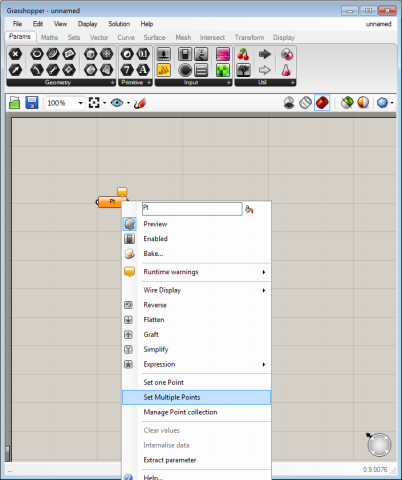Switch to shaded red preview mode
The width and height of the screenshot is (402, 480).
(x=322, y=103)
